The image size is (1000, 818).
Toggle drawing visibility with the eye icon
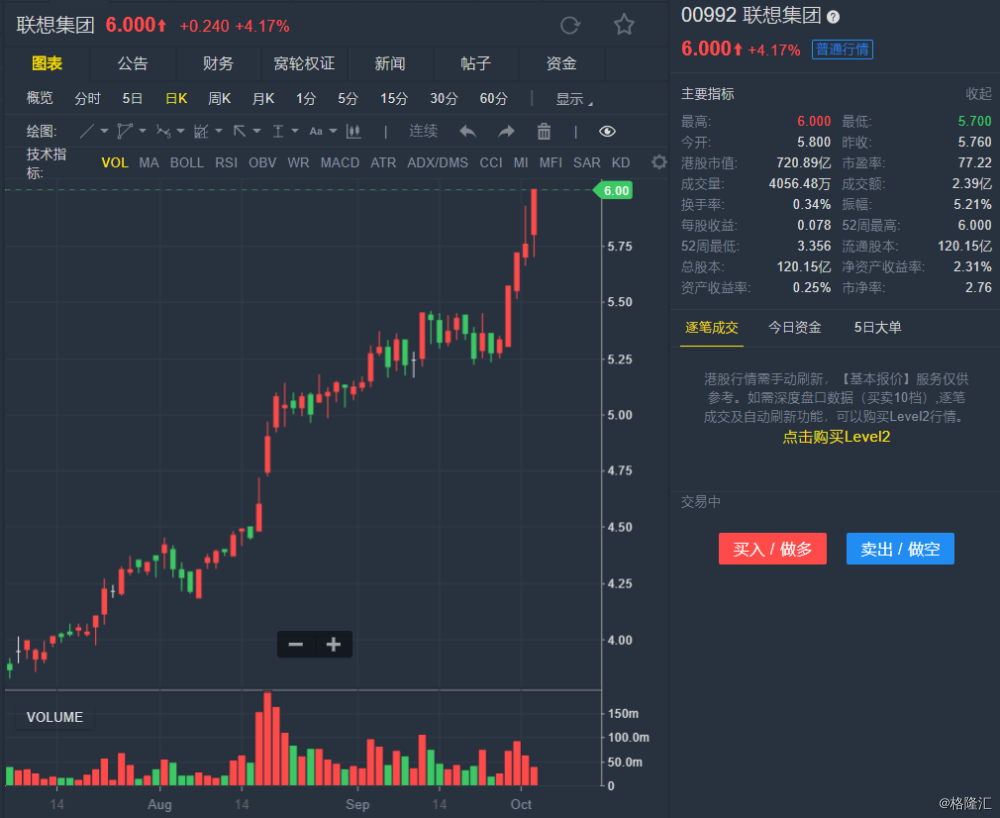pos(607,131)
